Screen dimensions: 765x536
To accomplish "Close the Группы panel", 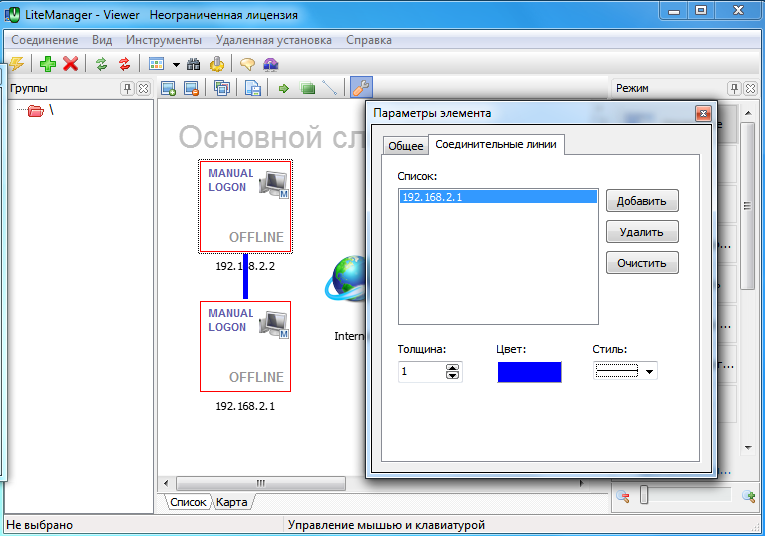I will click(x=143, y=88).
